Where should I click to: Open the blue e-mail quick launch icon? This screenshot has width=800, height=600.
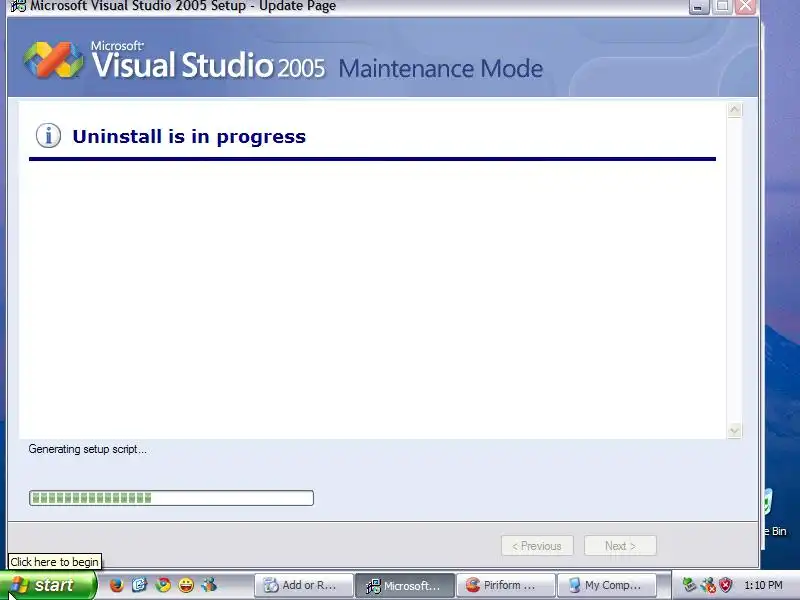click(139, 585)
